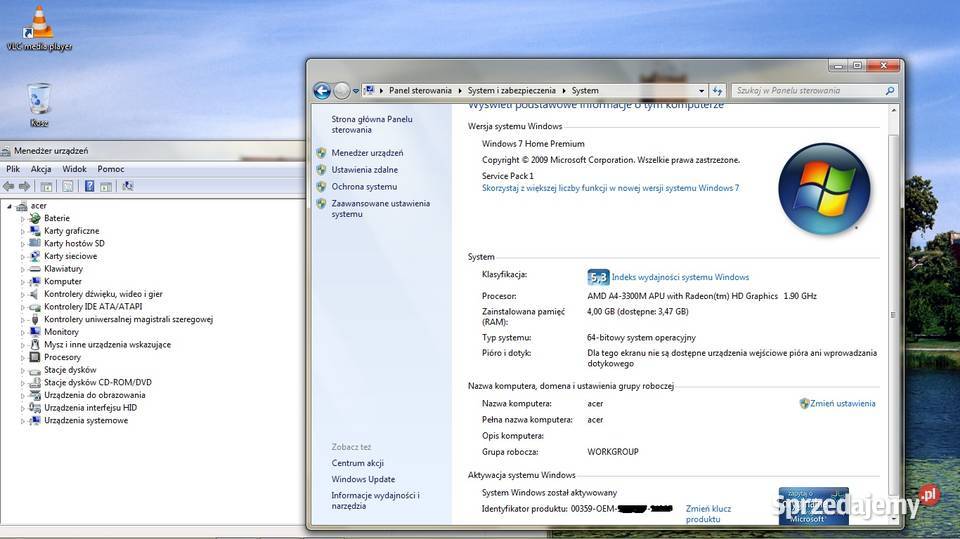Open the recent pages dropdown arrow
The image size is (960, 539).
356,91
